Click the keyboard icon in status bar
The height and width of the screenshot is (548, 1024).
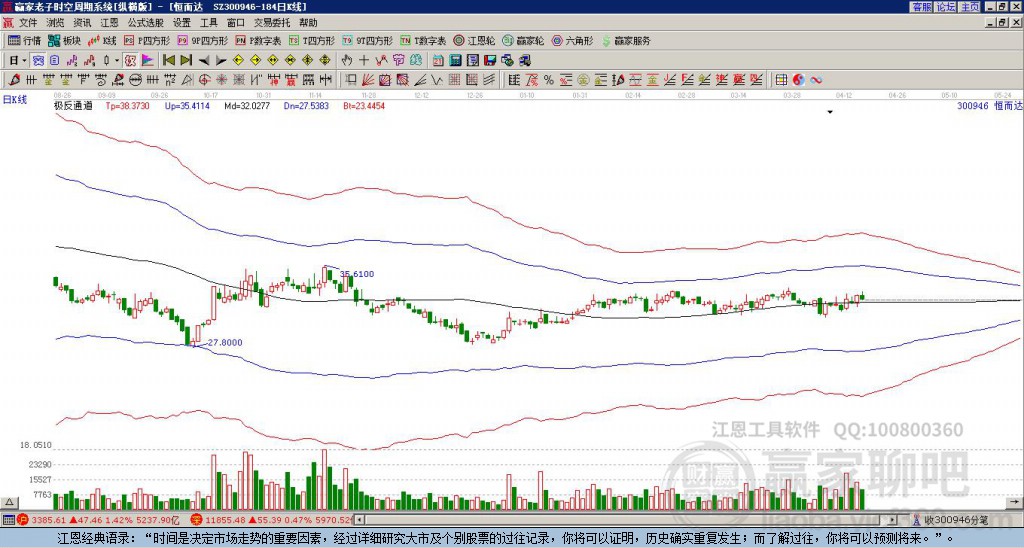point(8,520)
